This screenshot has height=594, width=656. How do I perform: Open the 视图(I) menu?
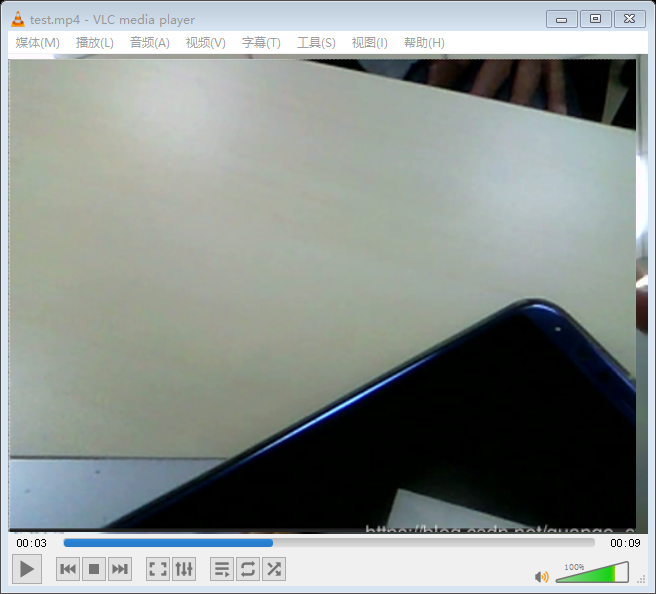click(x=369, y=43)
